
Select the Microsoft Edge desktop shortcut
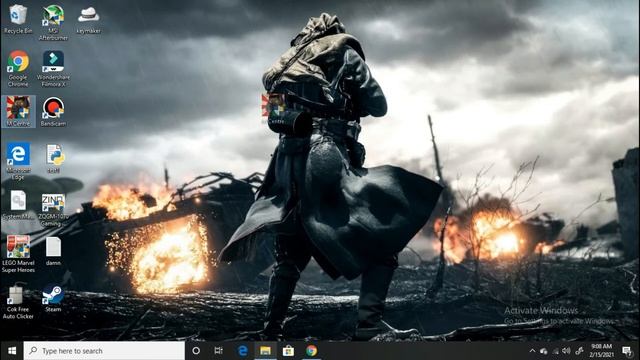click(18, 161)
